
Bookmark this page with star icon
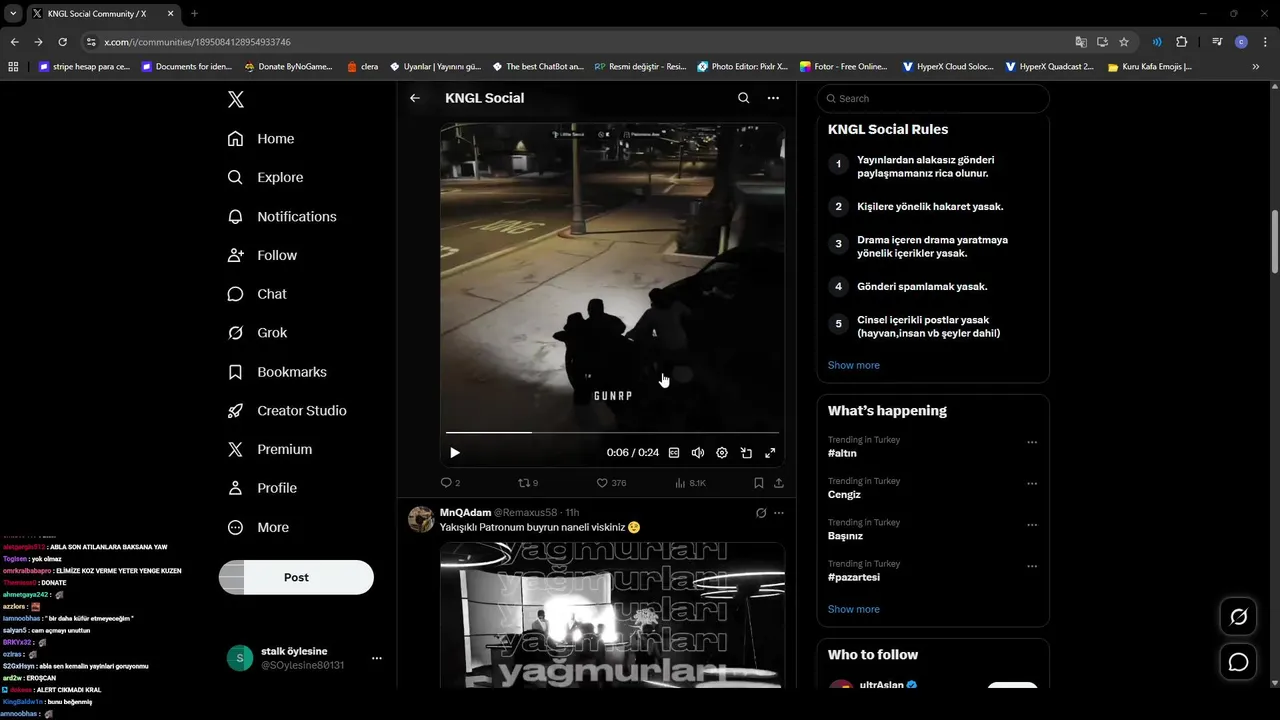(1124, 42)
